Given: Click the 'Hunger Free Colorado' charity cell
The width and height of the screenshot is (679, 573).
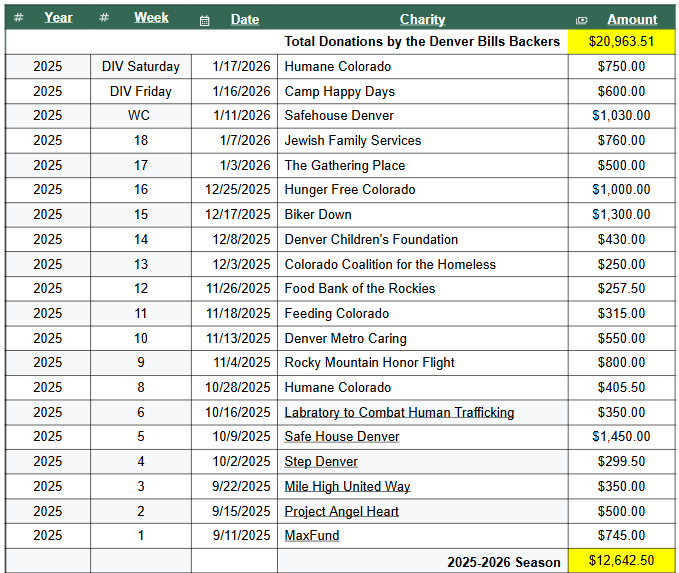Looking at the screenshot, I should [x=423, y=190].
